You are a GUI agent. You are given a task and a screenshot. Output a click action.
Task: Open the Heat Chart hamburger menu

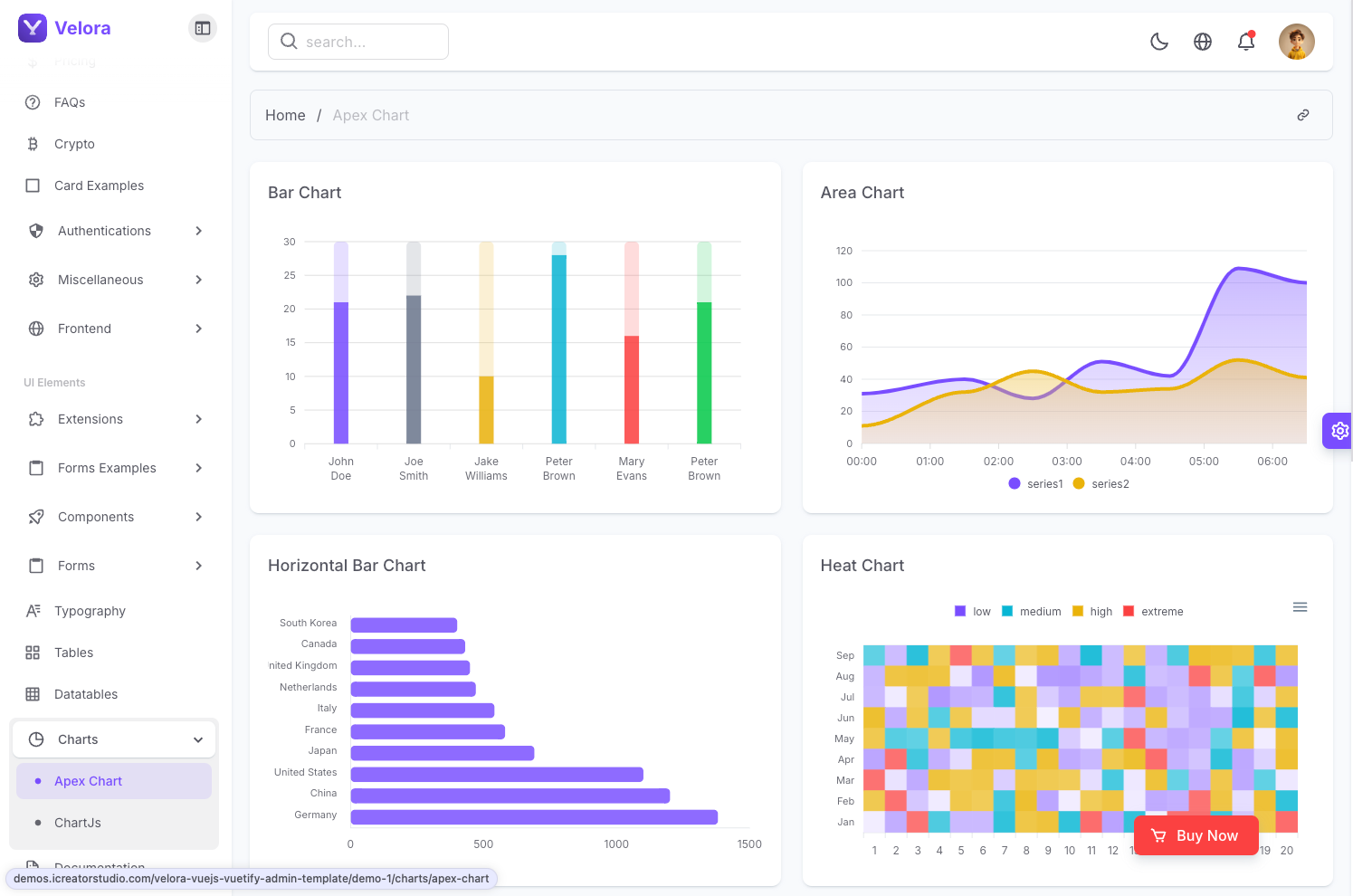coord(1300,607)
